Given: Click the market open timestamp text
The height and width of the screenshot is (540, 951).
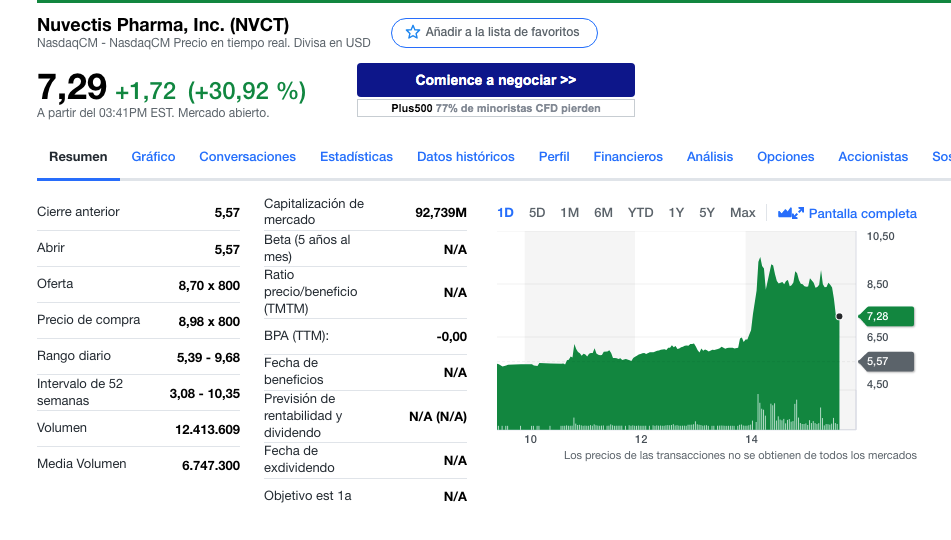Looking at the screenshot, I should tap(153, 113).
